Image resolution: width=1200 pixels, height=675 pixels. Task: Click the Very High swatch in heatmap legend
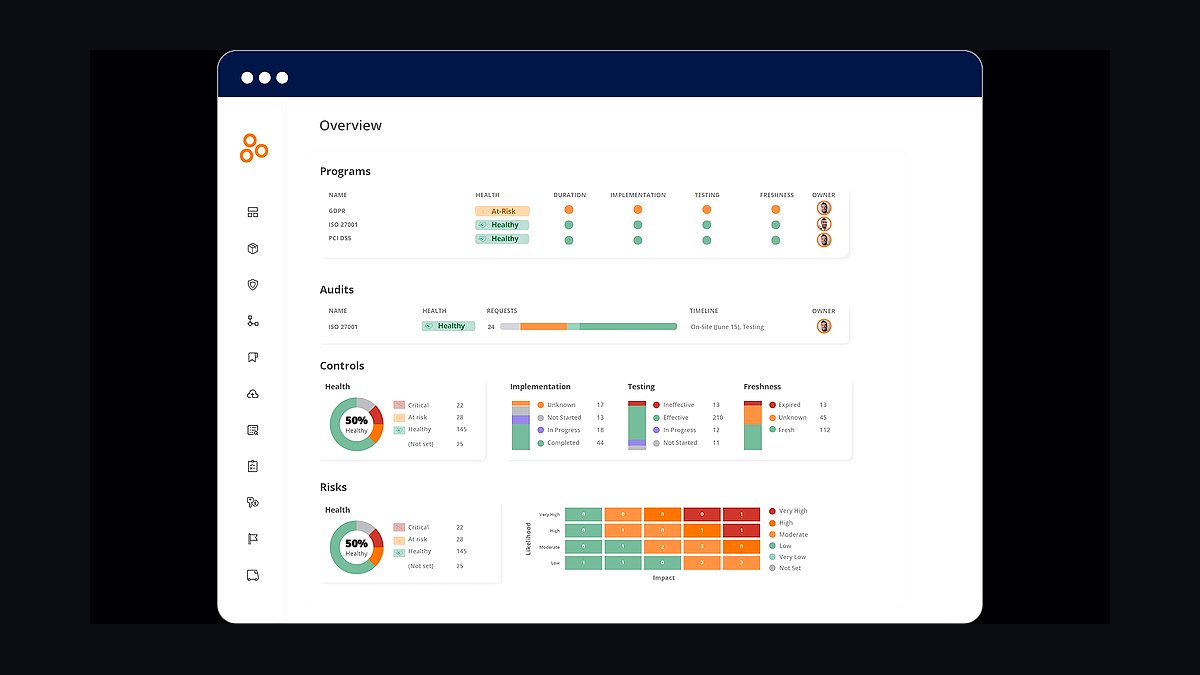(772, 511)
